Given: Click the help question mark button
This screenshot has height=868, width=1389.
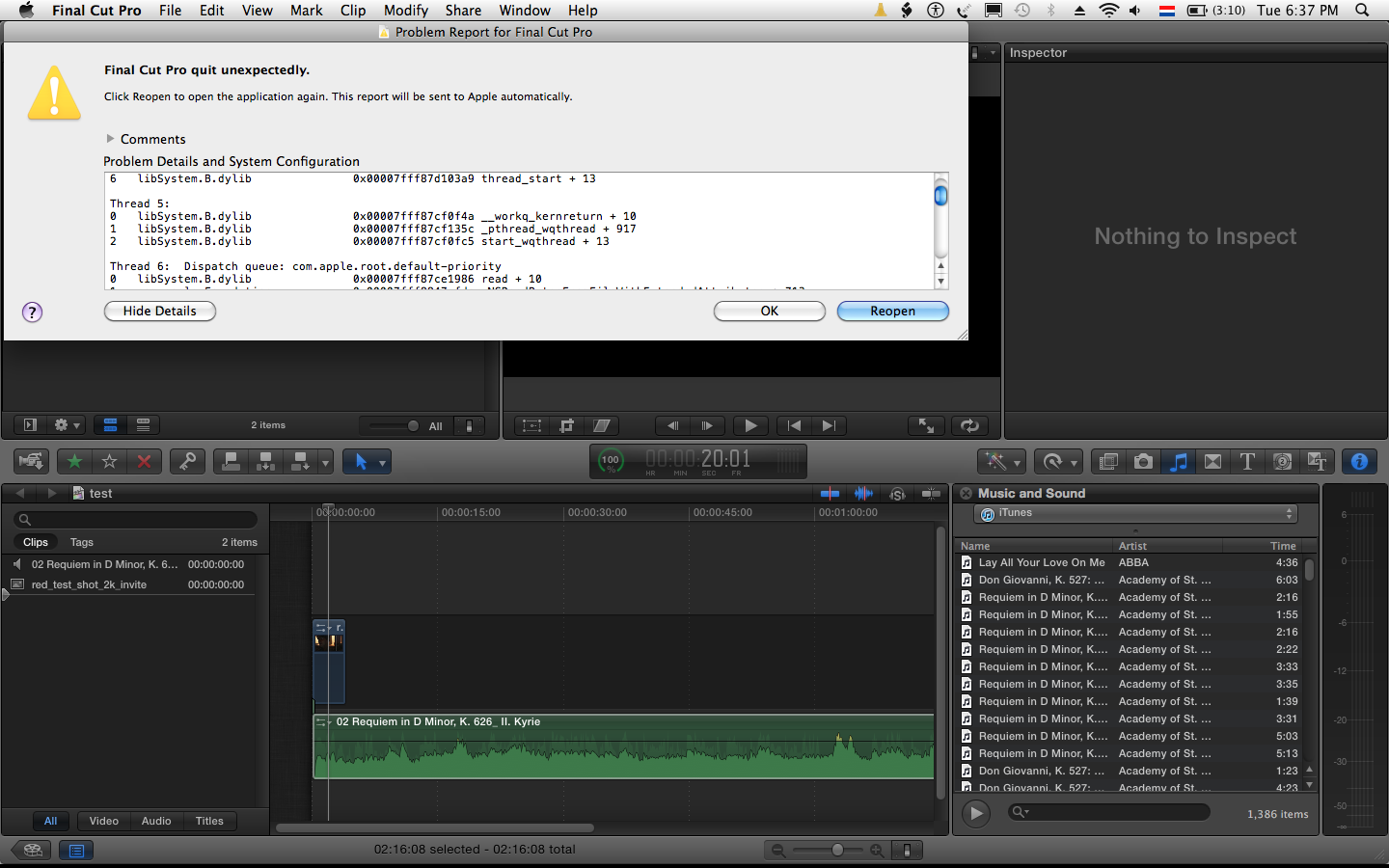Looking at the screenshot, I should coord(32,312).
